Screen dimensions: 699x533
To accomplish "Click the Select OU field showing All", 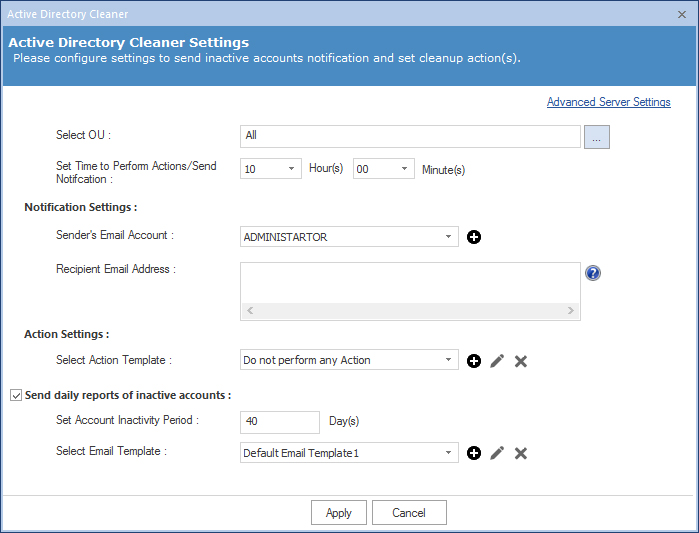I will (x=410, y=136).
